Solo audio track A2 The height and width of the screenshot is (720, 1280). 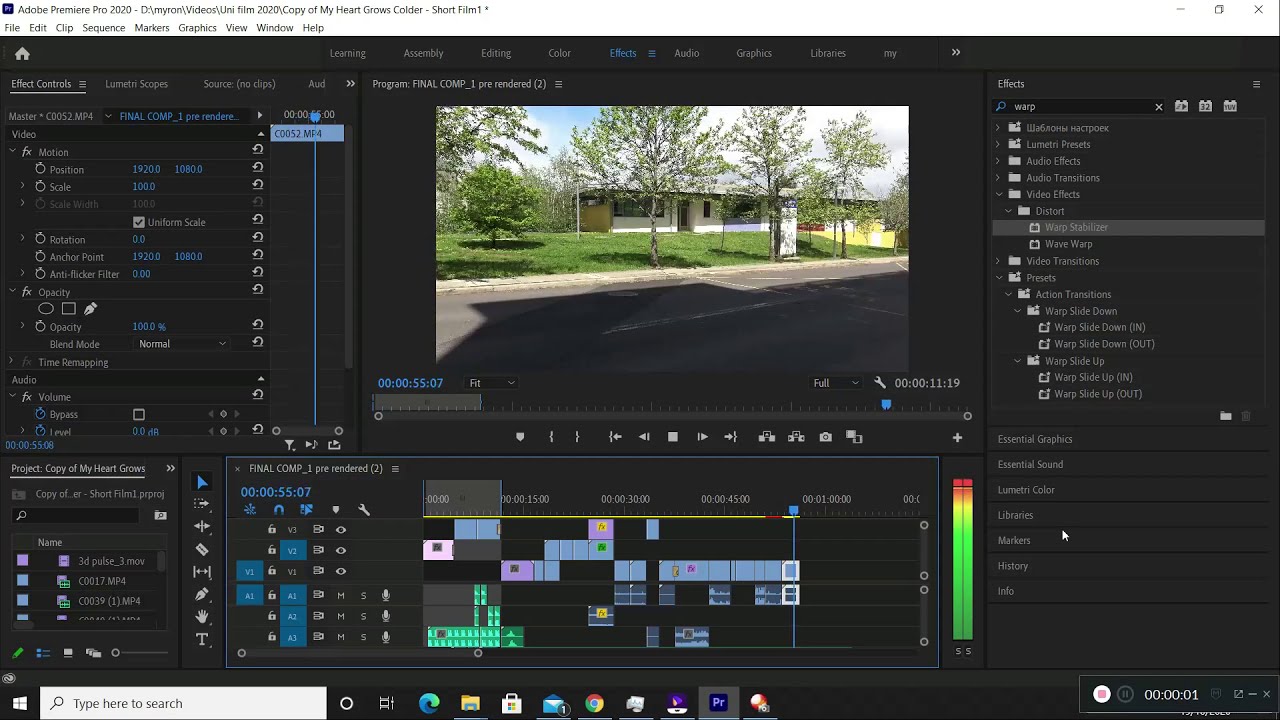(363, 616)
